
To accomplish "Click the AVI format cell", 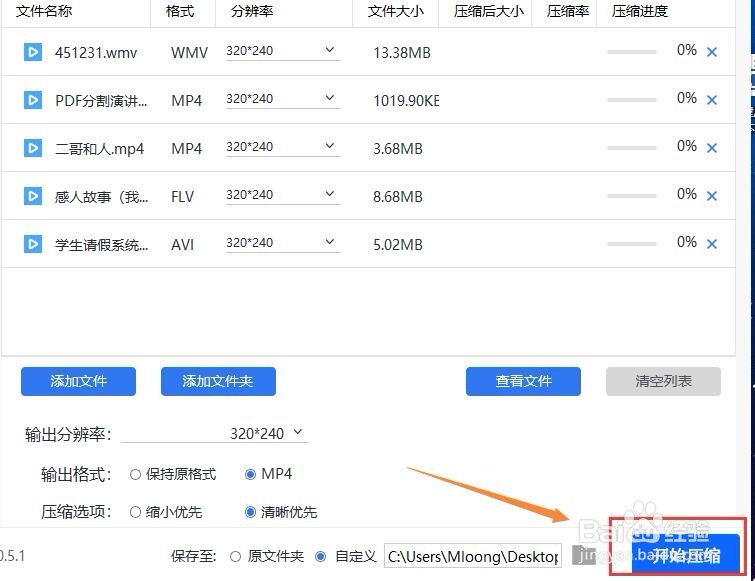I will [182, 245].
